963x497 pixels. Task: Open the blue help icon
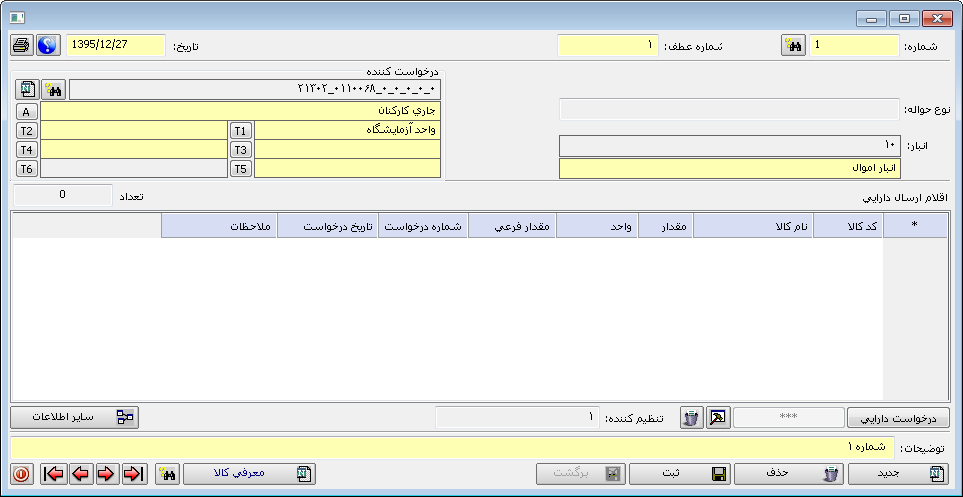click(47, 46)
